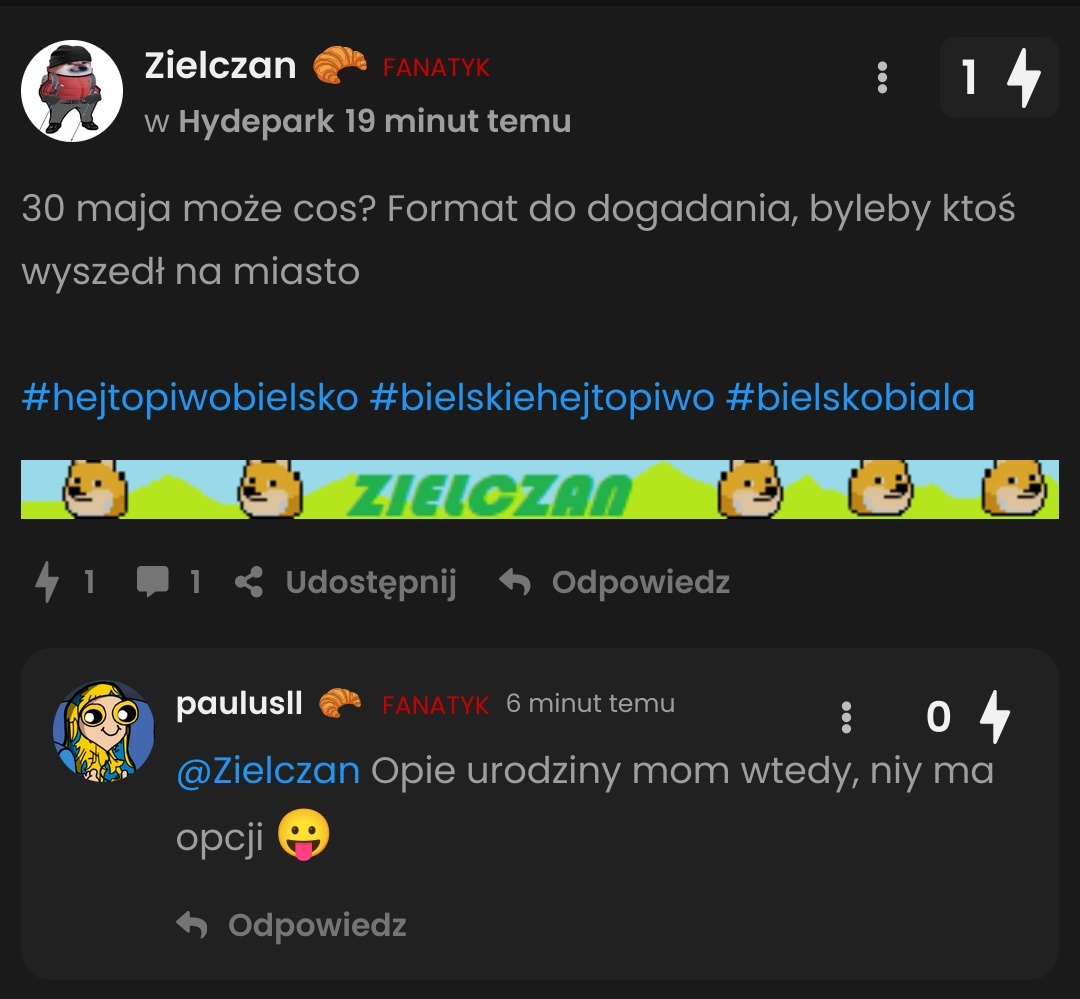Click the Zielczan signature banner image
This screenshot has height=999, width=1080.
(x=539, y=489)
